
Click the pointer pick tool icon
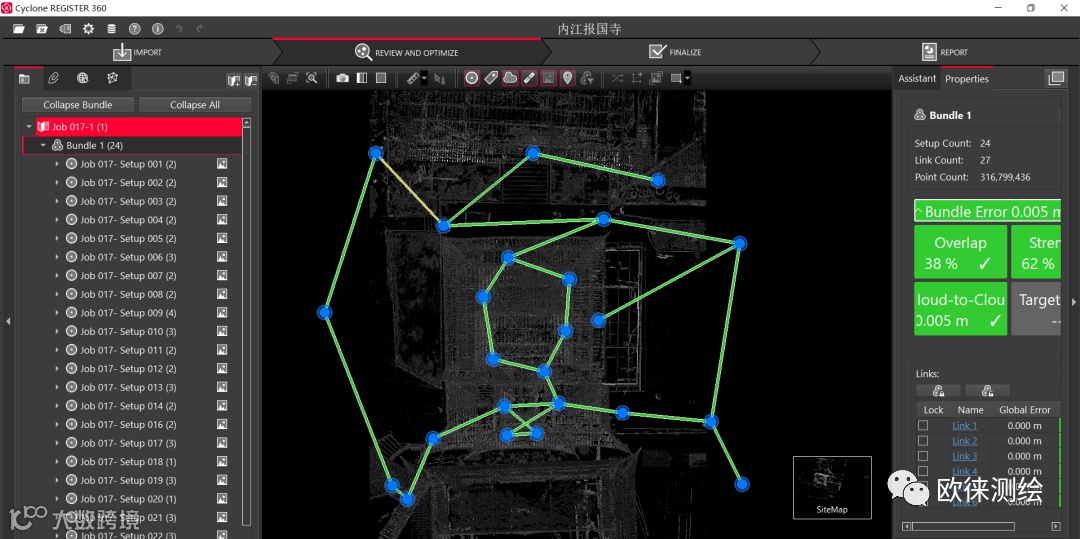[440, 78]
